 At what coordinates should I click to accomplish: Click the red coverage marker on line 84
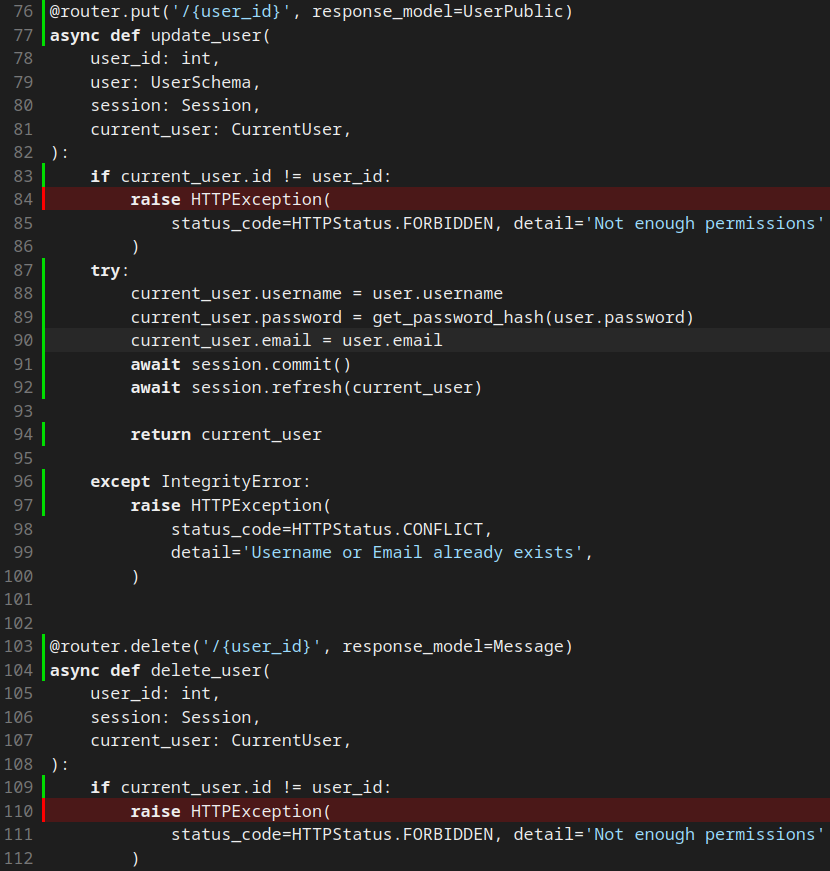[x=44, y=199]
